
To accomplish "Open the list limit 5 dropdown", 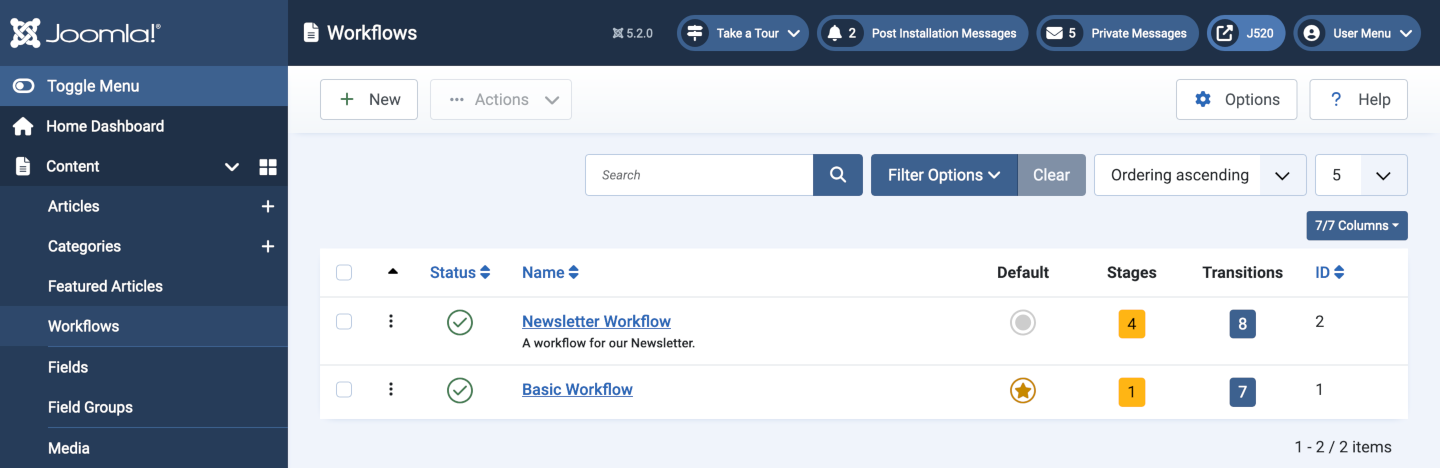I will (1361, 175).
